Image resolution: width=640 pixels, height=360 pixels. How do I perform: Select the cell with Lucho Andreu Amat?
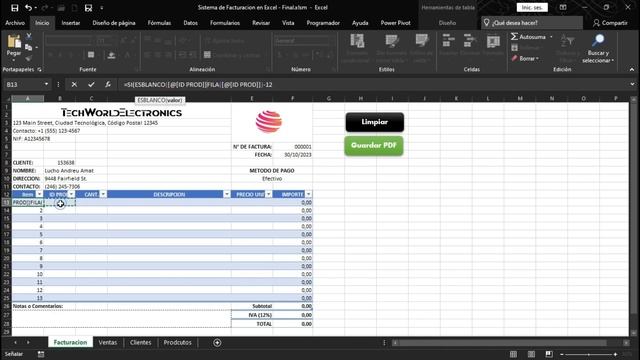click(69, 171)
